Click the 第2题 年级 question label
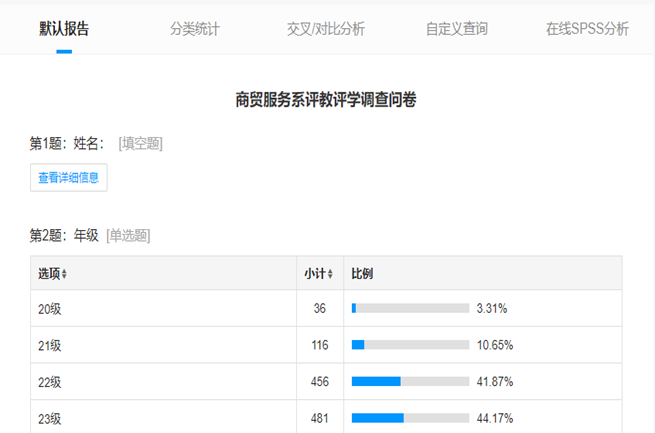The width and height of the screenshot is (655, 433). [64, 235]
